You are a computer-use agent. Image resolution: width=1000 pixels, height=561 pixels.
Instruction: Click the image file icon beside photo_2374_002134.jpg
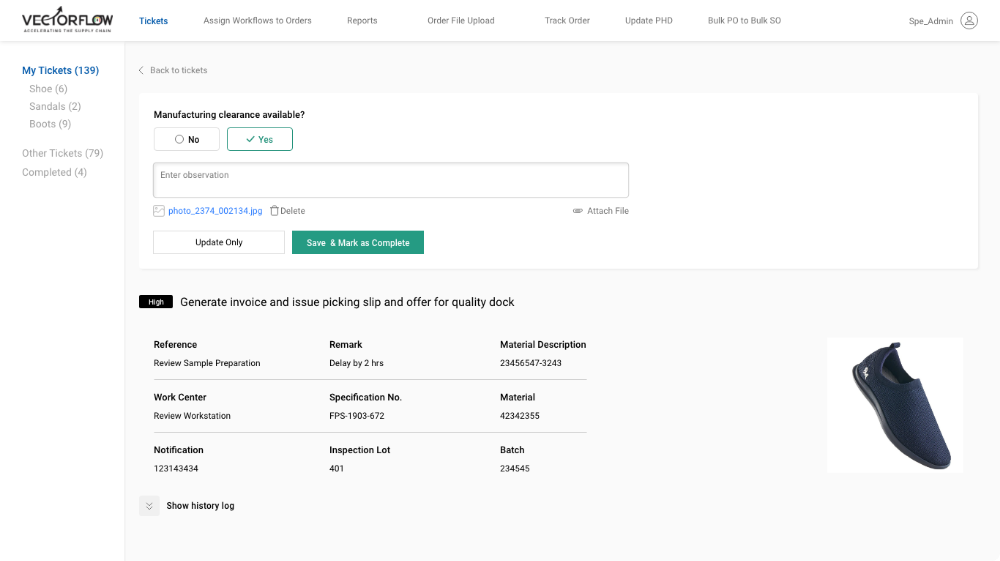click(159, 211)
